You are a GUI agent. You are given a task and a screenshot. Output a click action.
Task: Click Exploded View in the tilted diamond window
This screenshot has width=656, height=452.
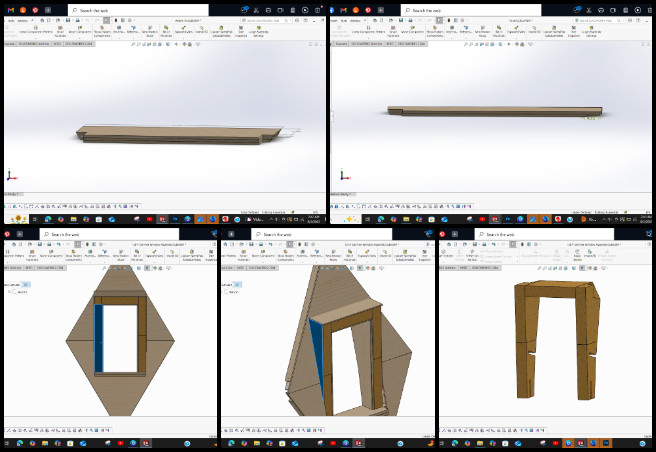click(366, 253)
